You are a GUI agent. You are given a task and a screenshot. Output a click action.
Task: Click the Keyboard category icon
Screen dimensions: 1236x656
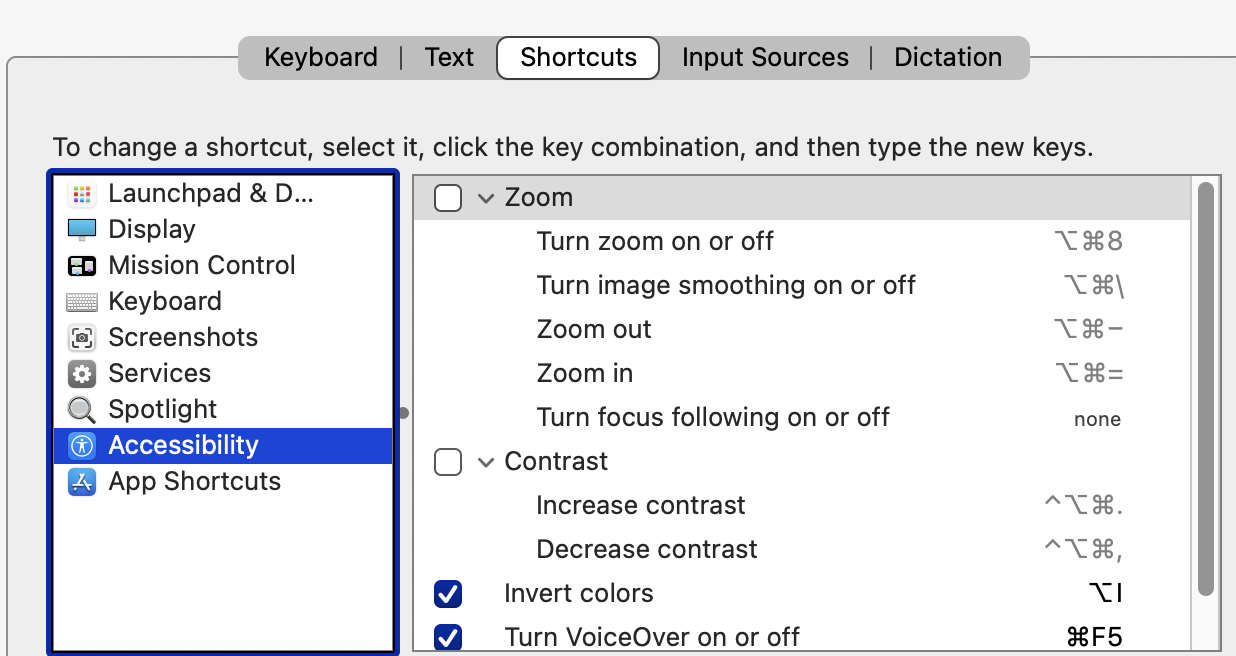click(82, 302)
